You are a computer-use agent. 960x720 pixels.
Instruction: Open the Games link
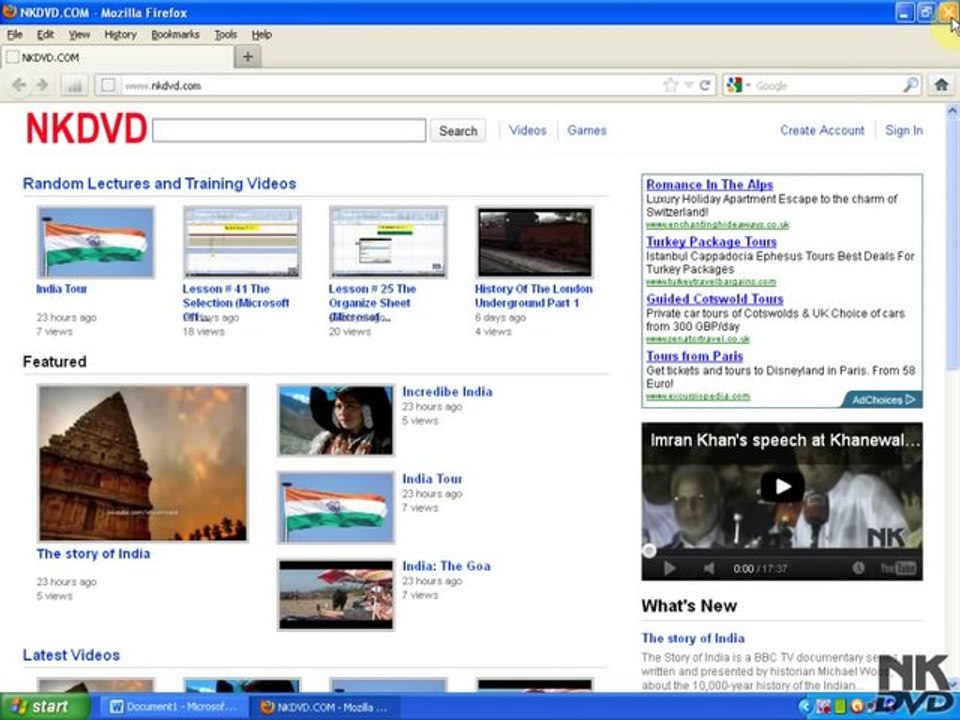pos(587,130)
